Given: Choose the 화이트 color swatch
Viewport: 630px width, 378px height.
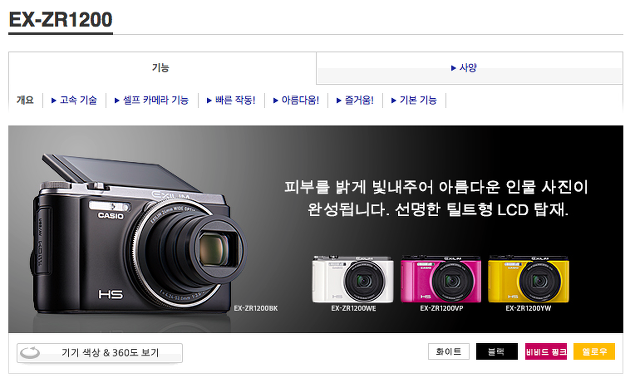Looking at the screenshot, I should (449, 352).
